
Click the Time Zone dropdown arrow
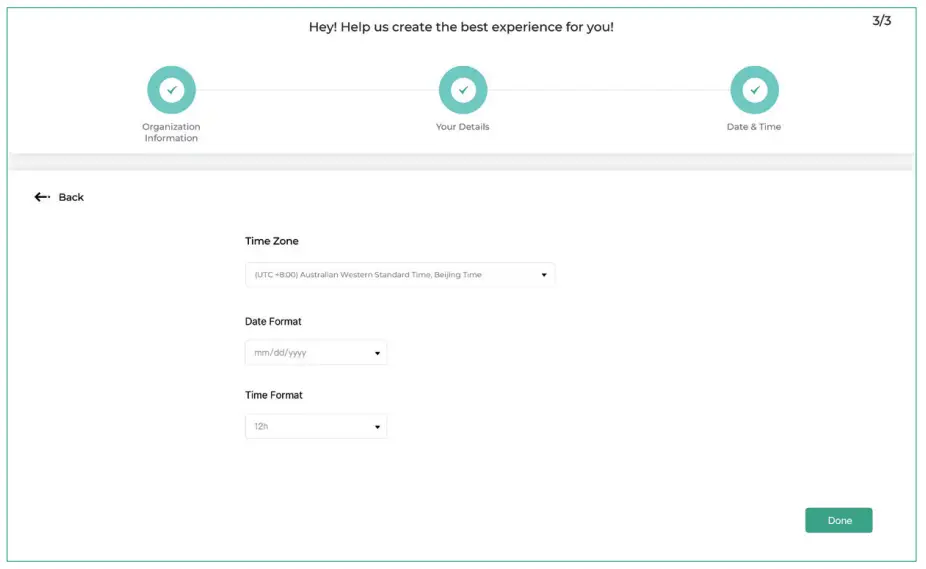pyautogui.click(x=544, y=274)
